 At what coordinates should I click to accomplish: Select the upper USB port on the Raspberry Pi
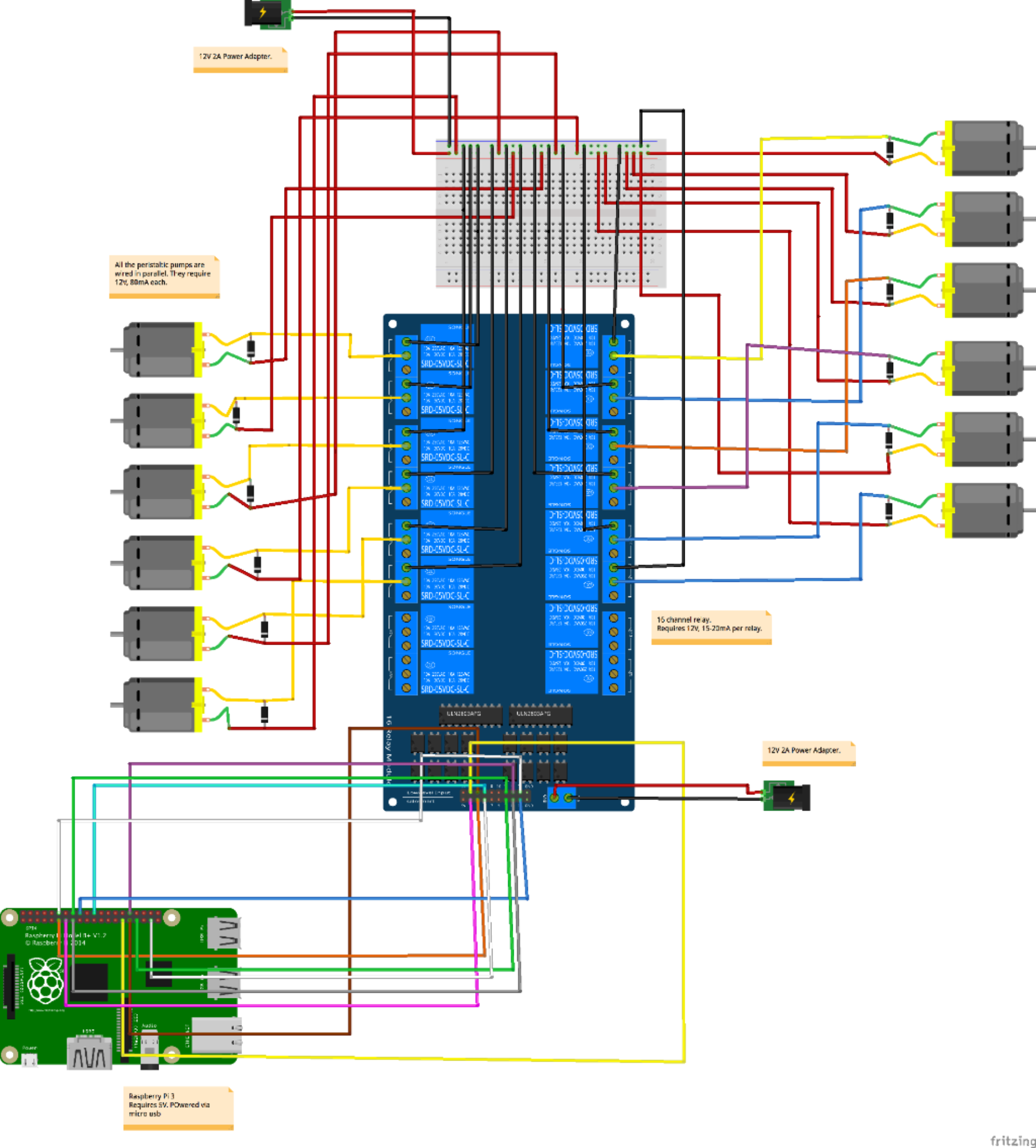(224, 934)
